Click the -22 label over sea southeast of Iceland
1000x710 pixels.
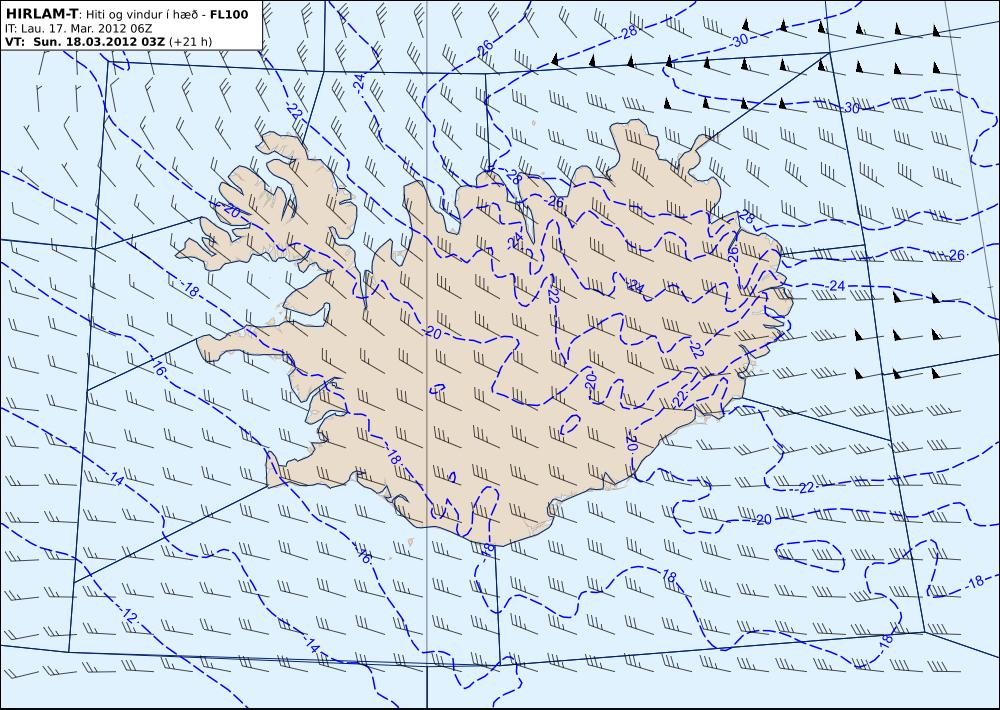pyautogui.click(x=805, y=487)
